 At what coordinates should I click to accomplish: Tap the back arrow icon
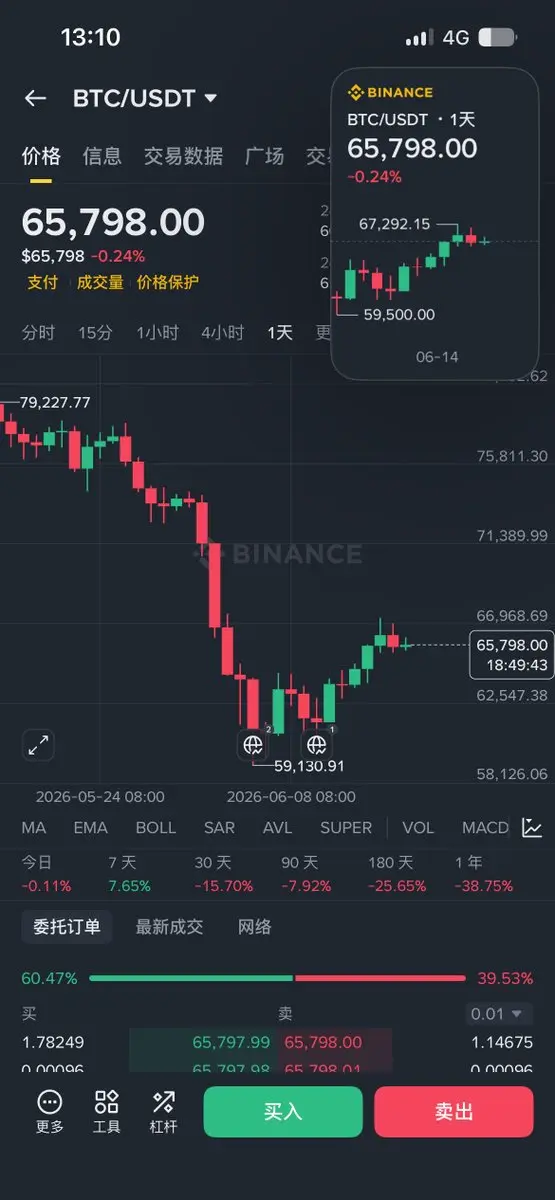(35, 98)
